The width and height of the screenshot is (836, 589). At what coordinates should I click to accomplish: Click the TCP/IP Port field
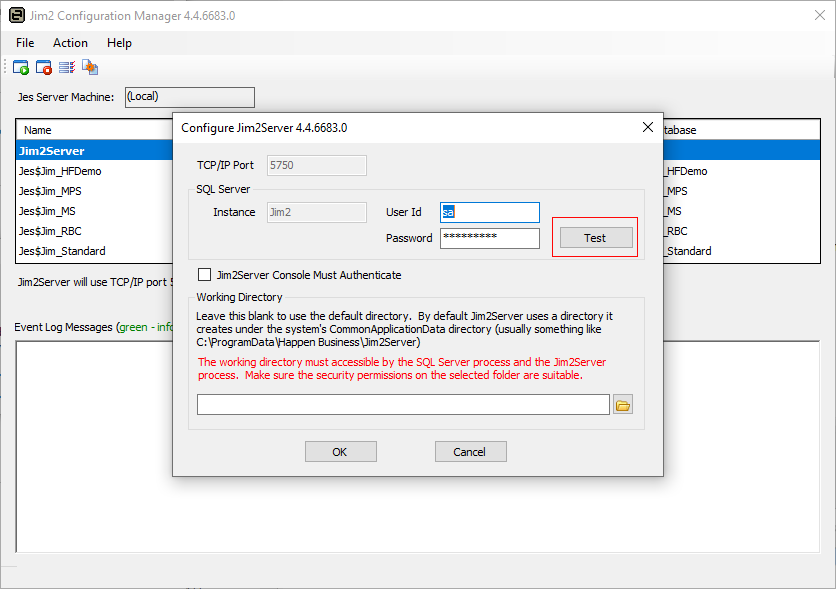point(317,165)
